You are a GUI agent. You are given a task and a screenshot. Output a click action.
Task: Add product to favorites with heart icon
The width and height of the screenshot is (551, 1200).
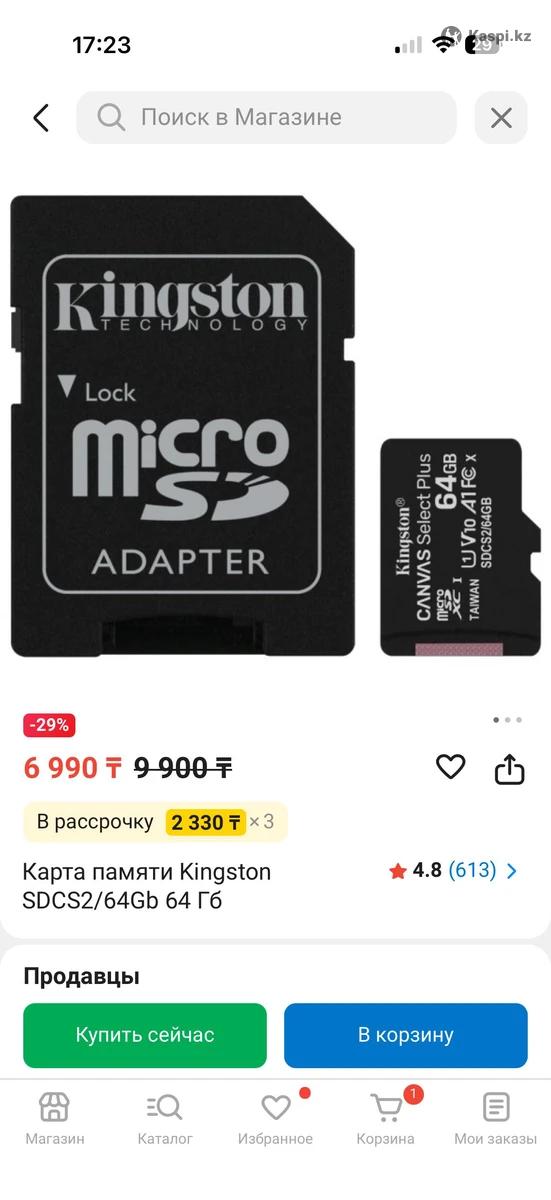pyautogui.click(x=451, y=767)
